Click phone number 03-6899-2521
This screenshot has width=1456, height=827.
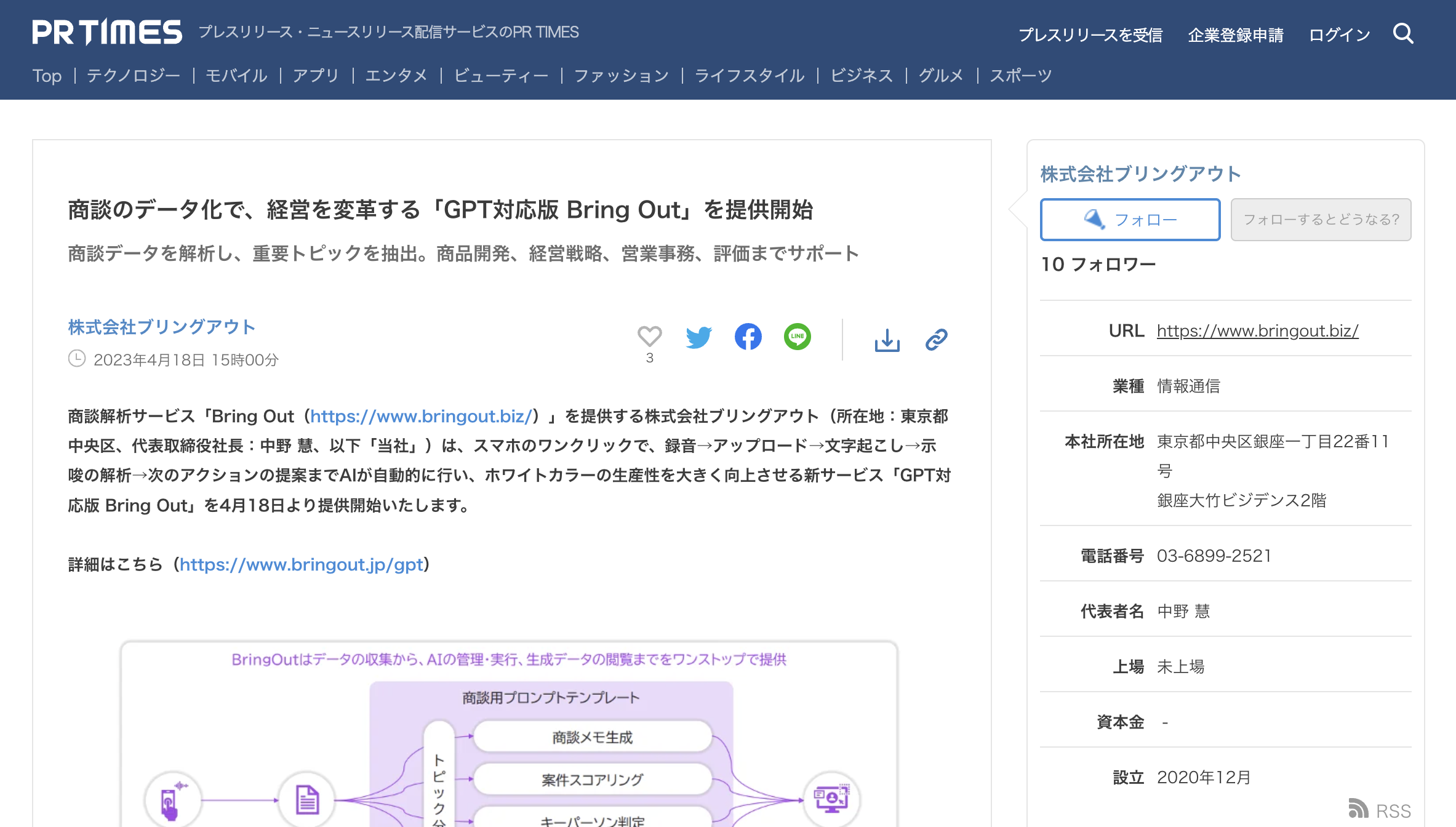1214,556
